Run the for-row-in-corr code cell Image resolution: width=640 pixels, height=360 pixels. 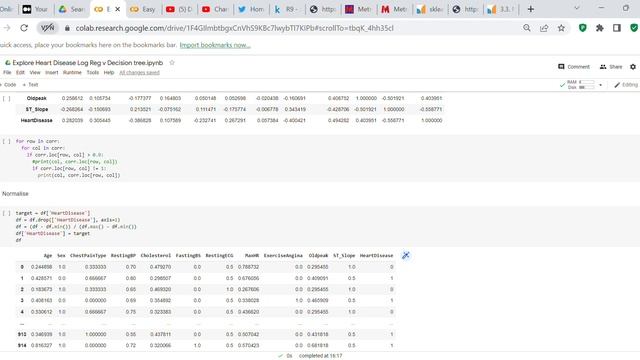7,141
